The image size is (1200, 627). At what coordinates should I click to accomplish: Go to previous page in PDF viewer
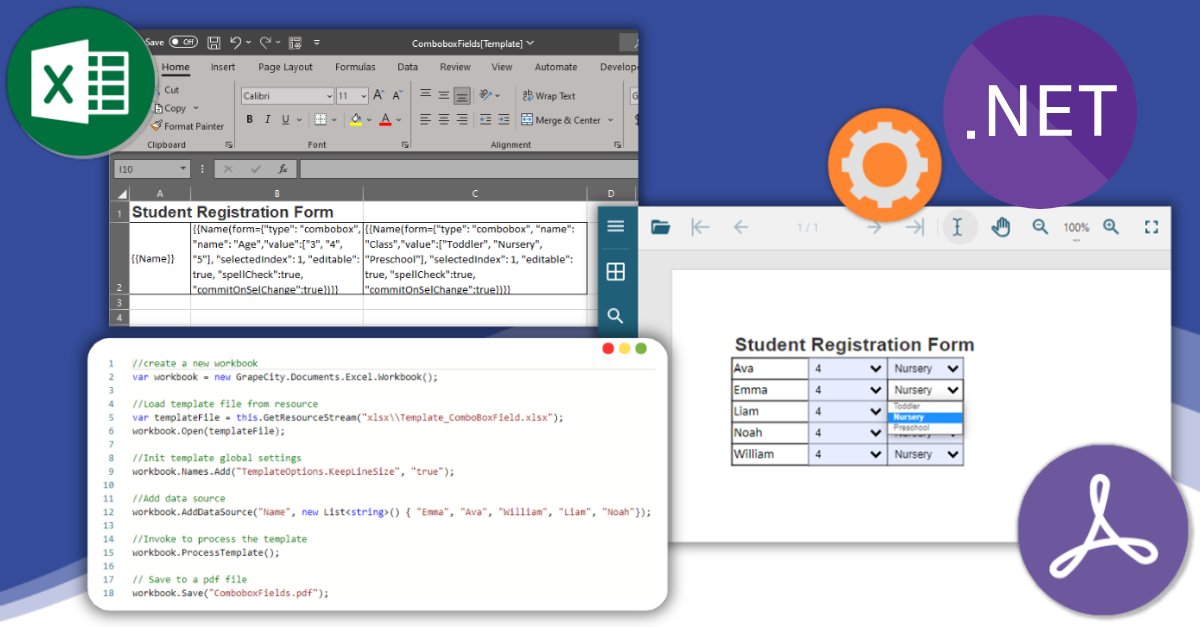tap(741, 227)
